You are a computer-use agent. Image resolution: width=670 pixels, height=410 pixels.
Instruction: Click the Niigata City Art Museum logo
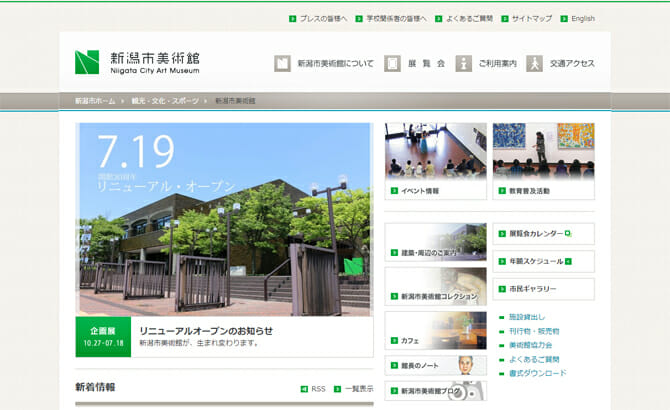click(137, 63)
